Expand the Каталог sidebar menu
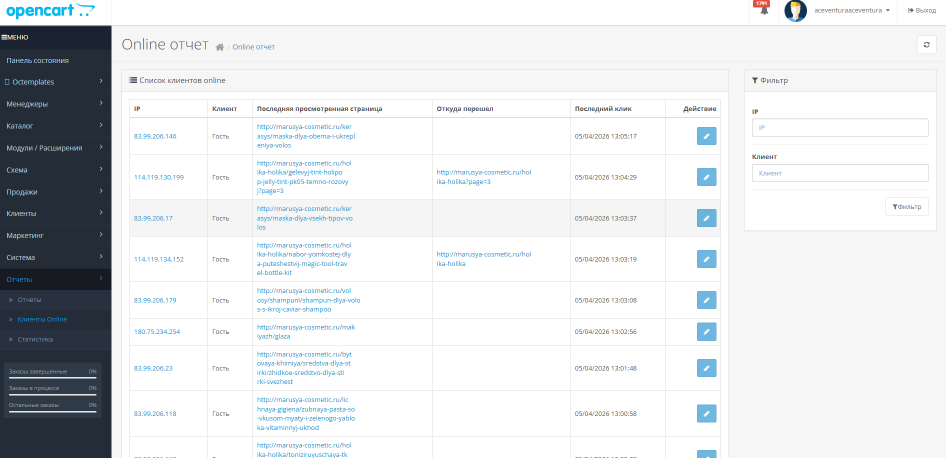946x458 pixels. click(x=55, y=126)
